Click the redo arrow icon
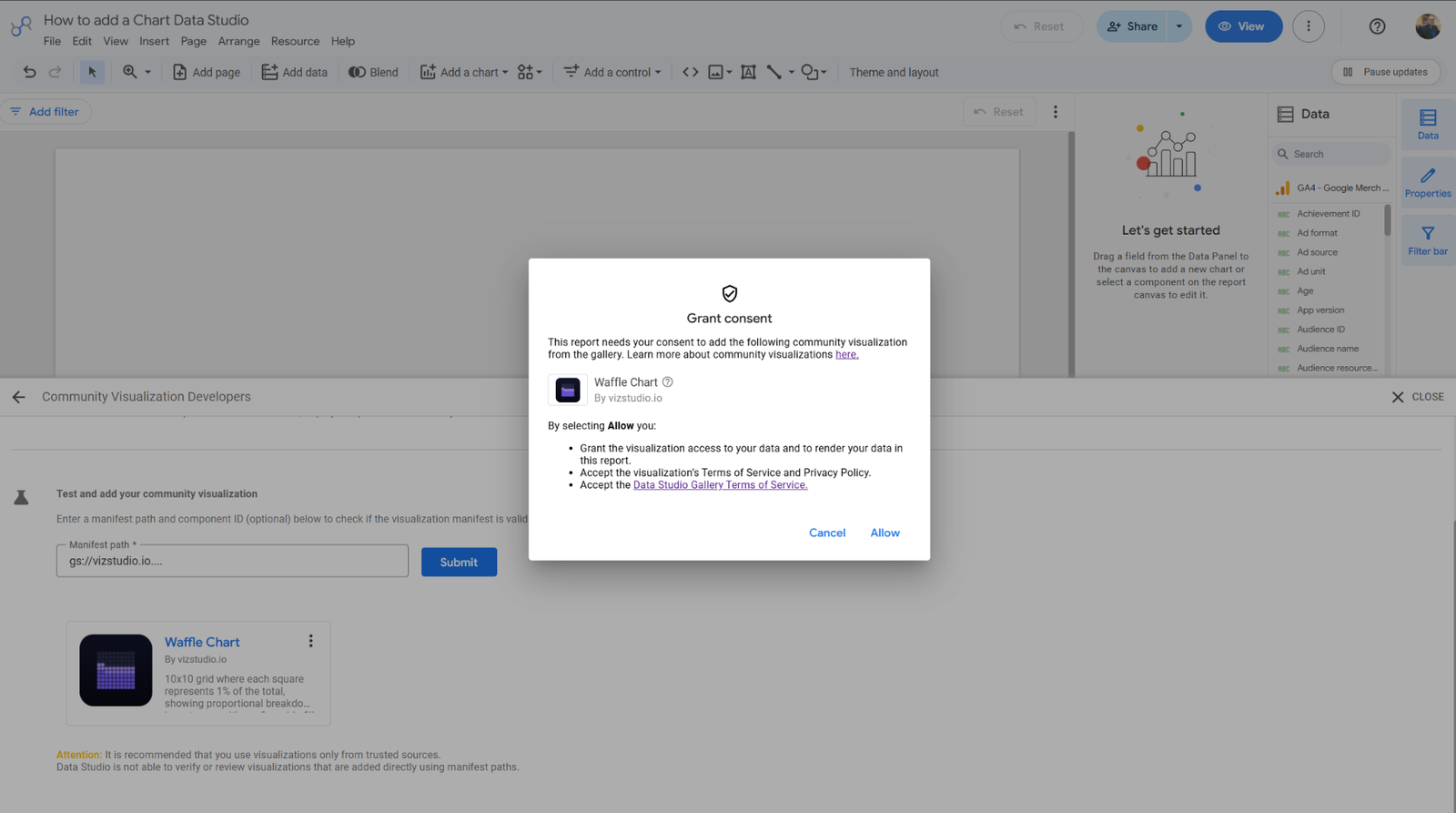This screenshot has height=813, width=1456. coord(55,72)
